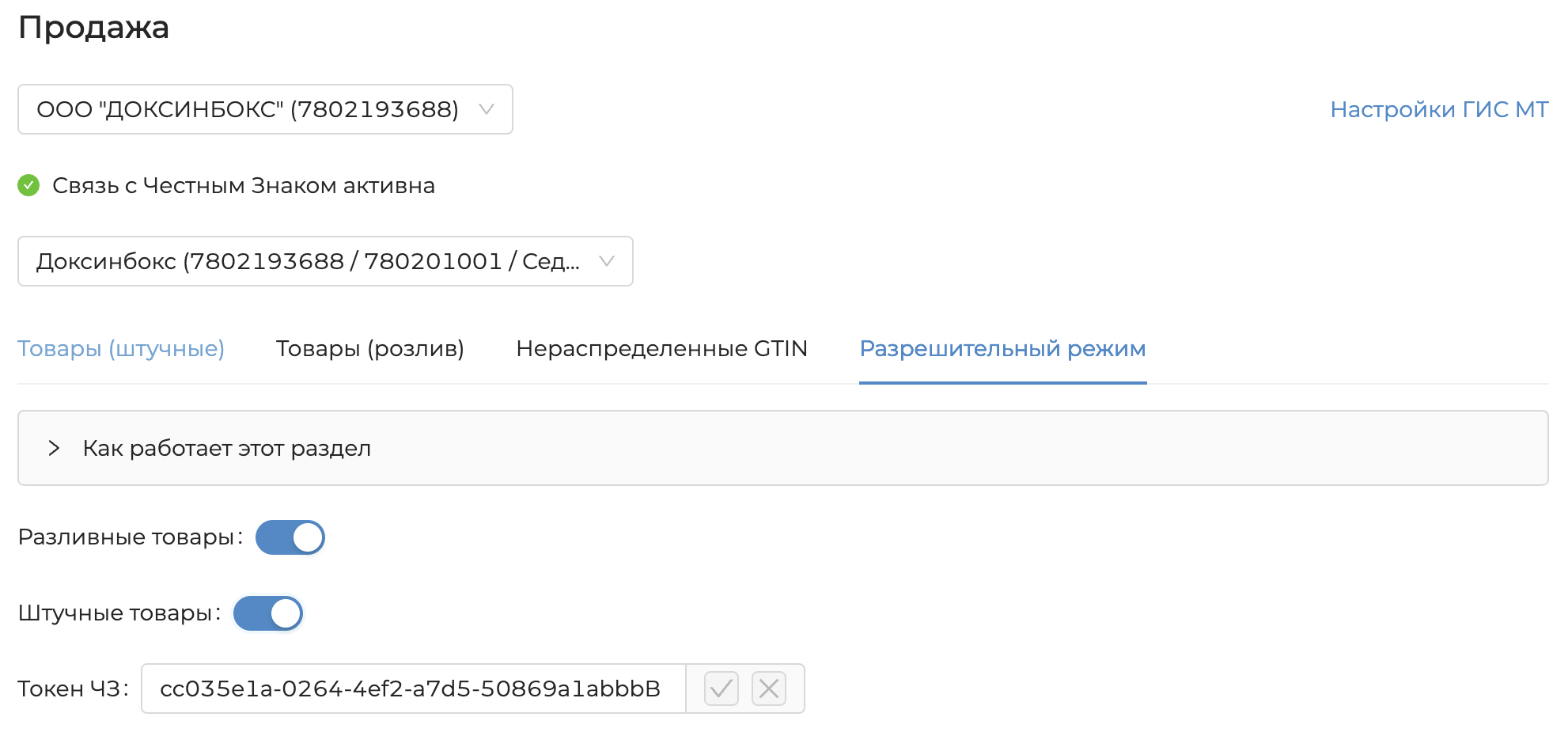This screenshot has height=736, width=1568.
Task: Click the Продажа page heading
Action: point(93,28)
